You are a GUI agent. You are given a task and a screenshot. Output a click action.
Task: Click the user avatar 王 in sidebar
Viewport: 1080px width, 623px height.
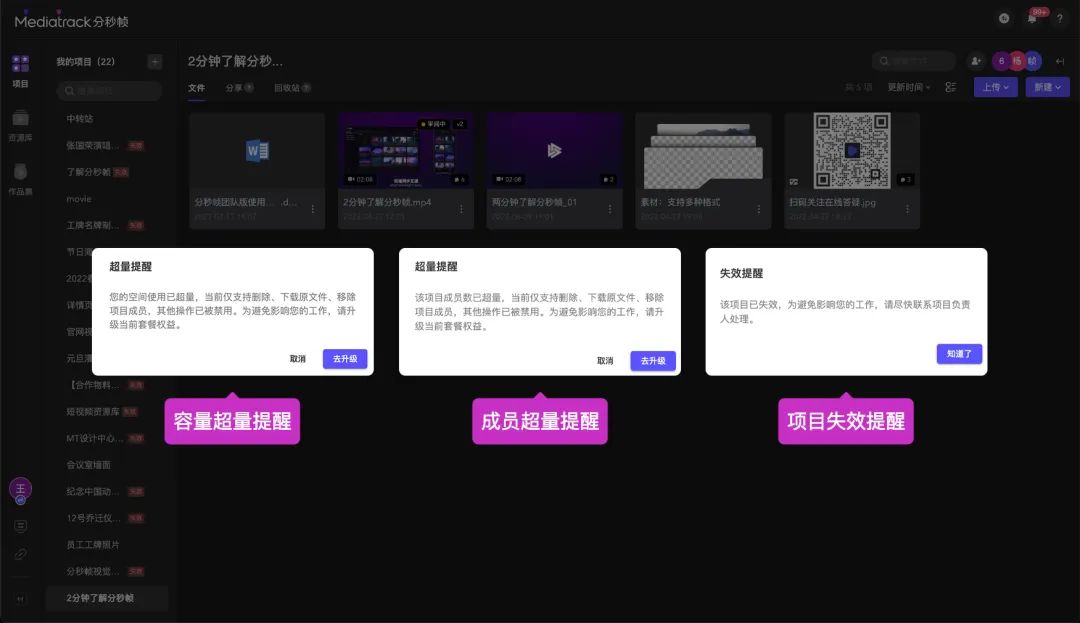point(20,488)
